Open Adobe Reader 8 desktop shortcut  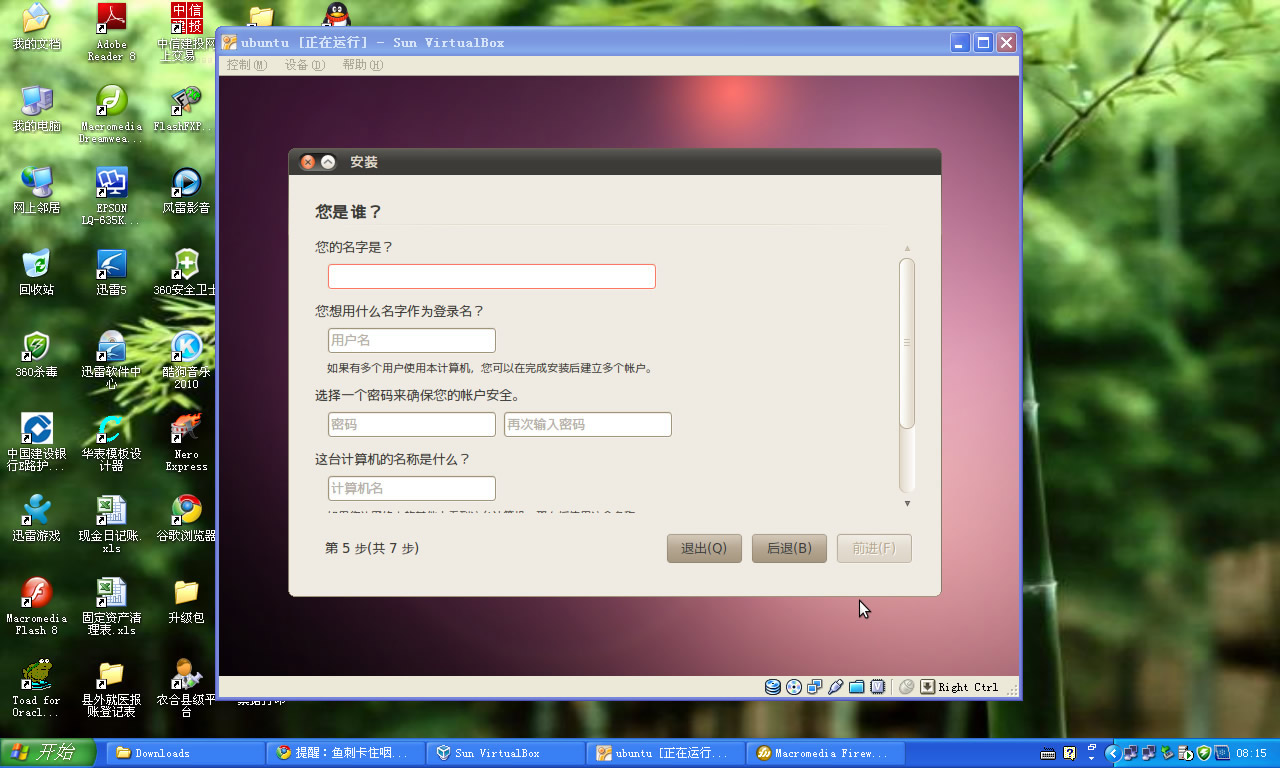pos(111,33)
